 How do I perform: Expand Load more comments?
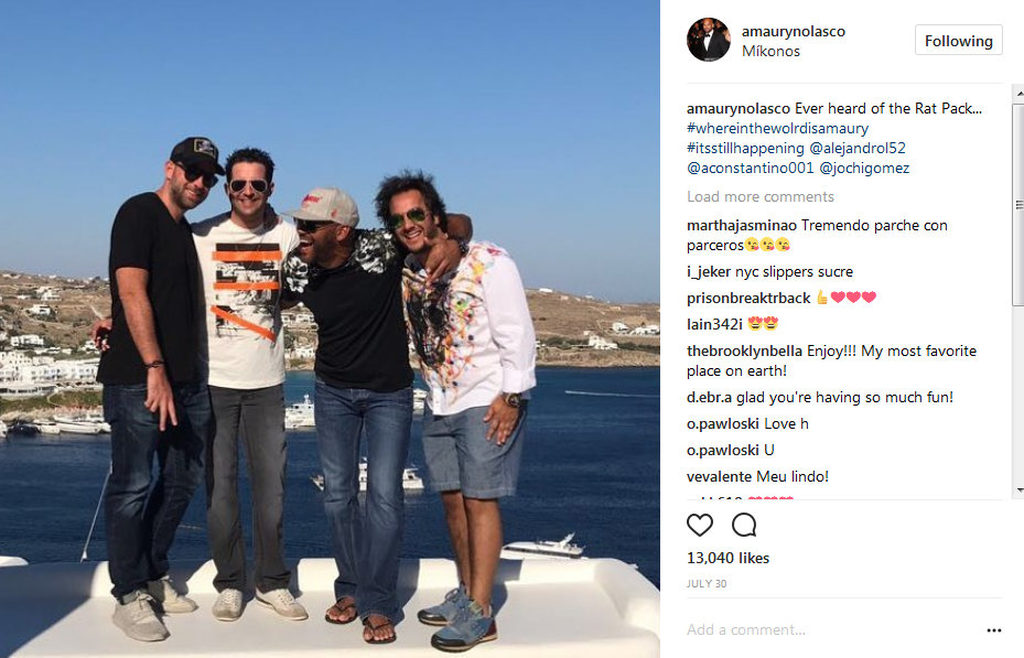coord(760,196)
